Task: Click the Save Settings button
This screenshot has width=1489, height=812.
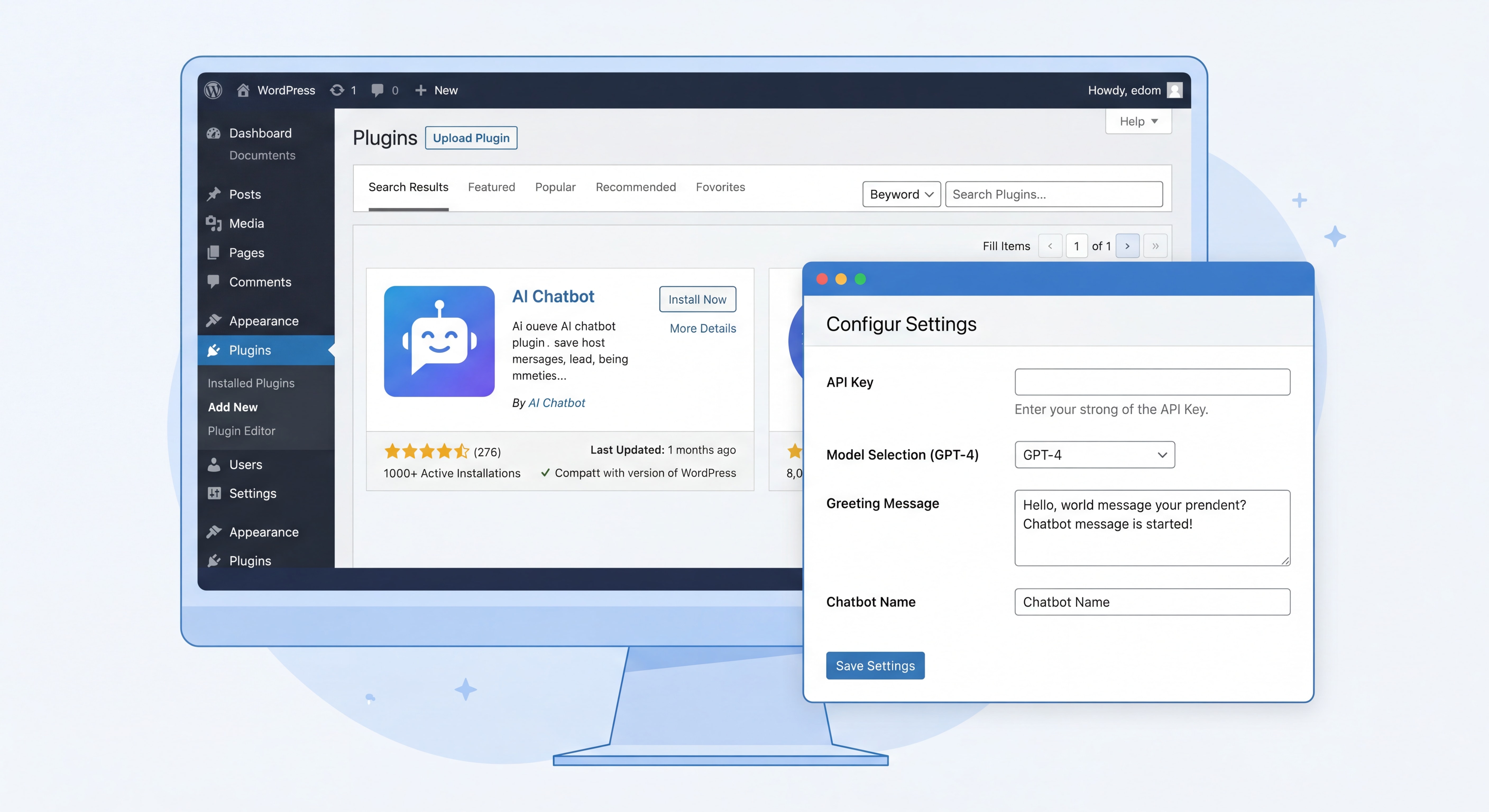Action: click(875, 666)
